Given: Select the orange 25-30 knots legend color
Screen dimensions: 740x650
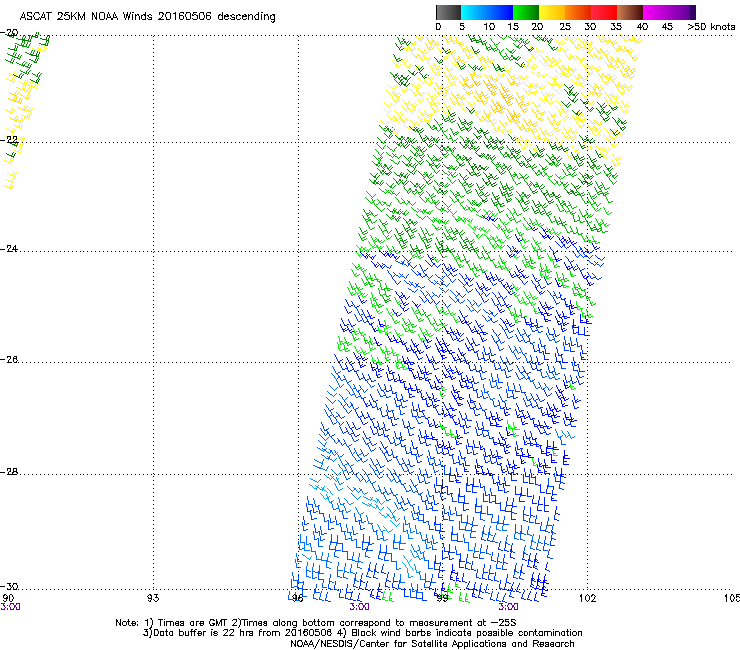Looking at the screenshot, I should 578,12.
